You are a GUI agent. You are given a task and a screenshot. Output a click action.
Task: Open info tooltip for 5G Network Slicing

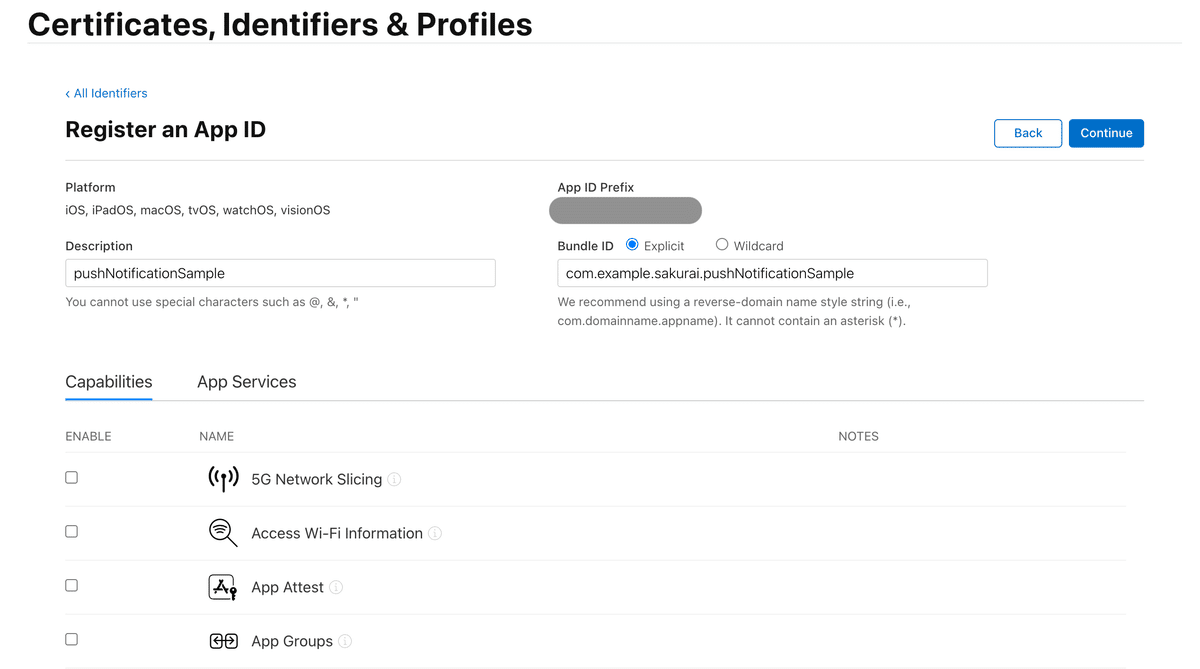(x=394, y=480)
